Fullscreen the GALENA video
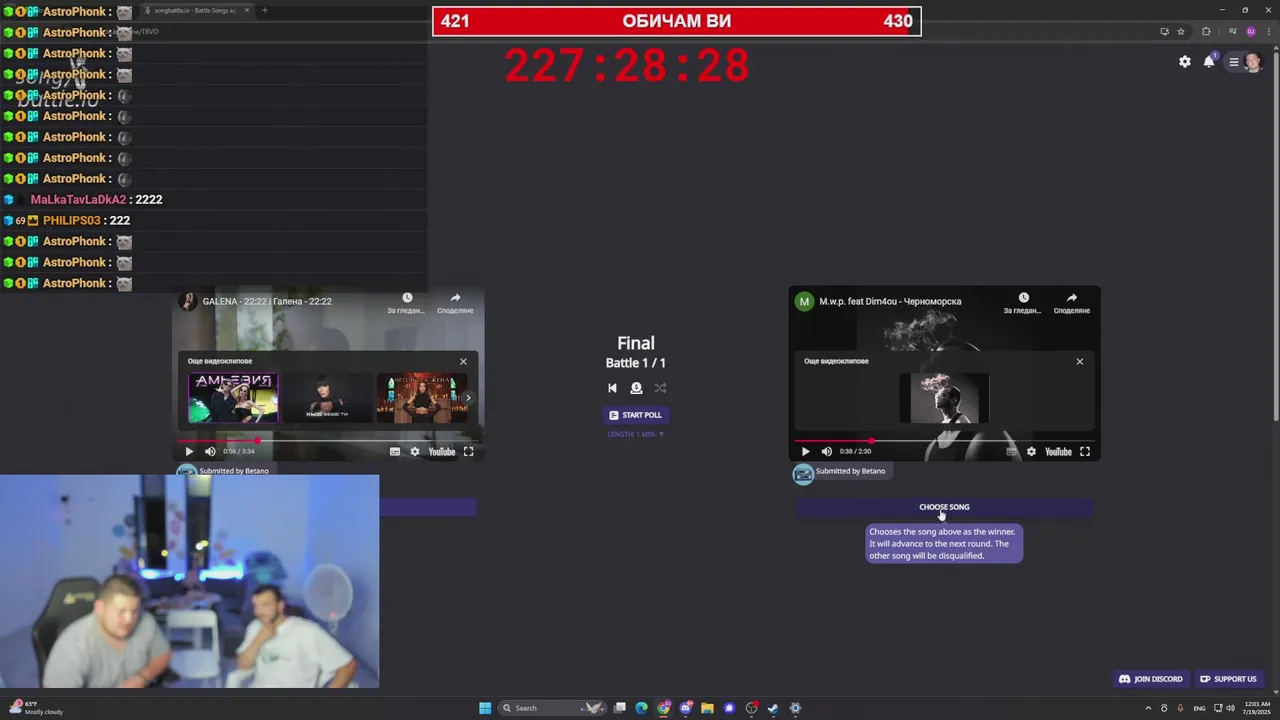The image size is (1280, 720). point(468,452)
